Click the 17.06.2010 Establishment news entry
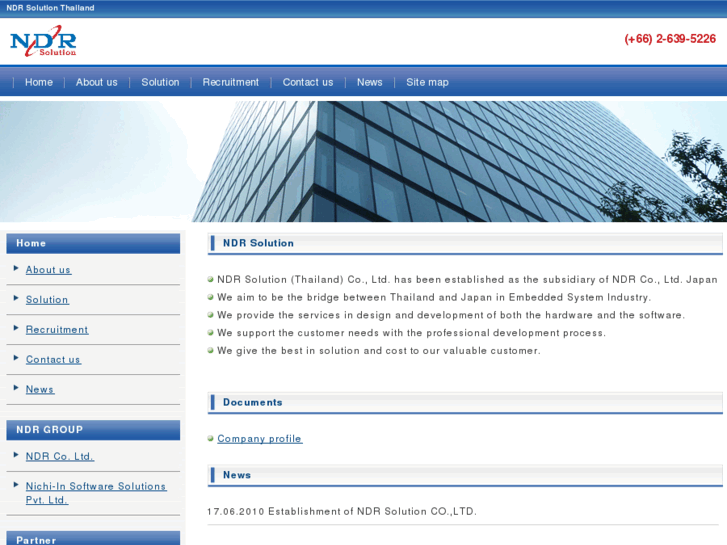This screenshot has width=727, height=545. 342,512
